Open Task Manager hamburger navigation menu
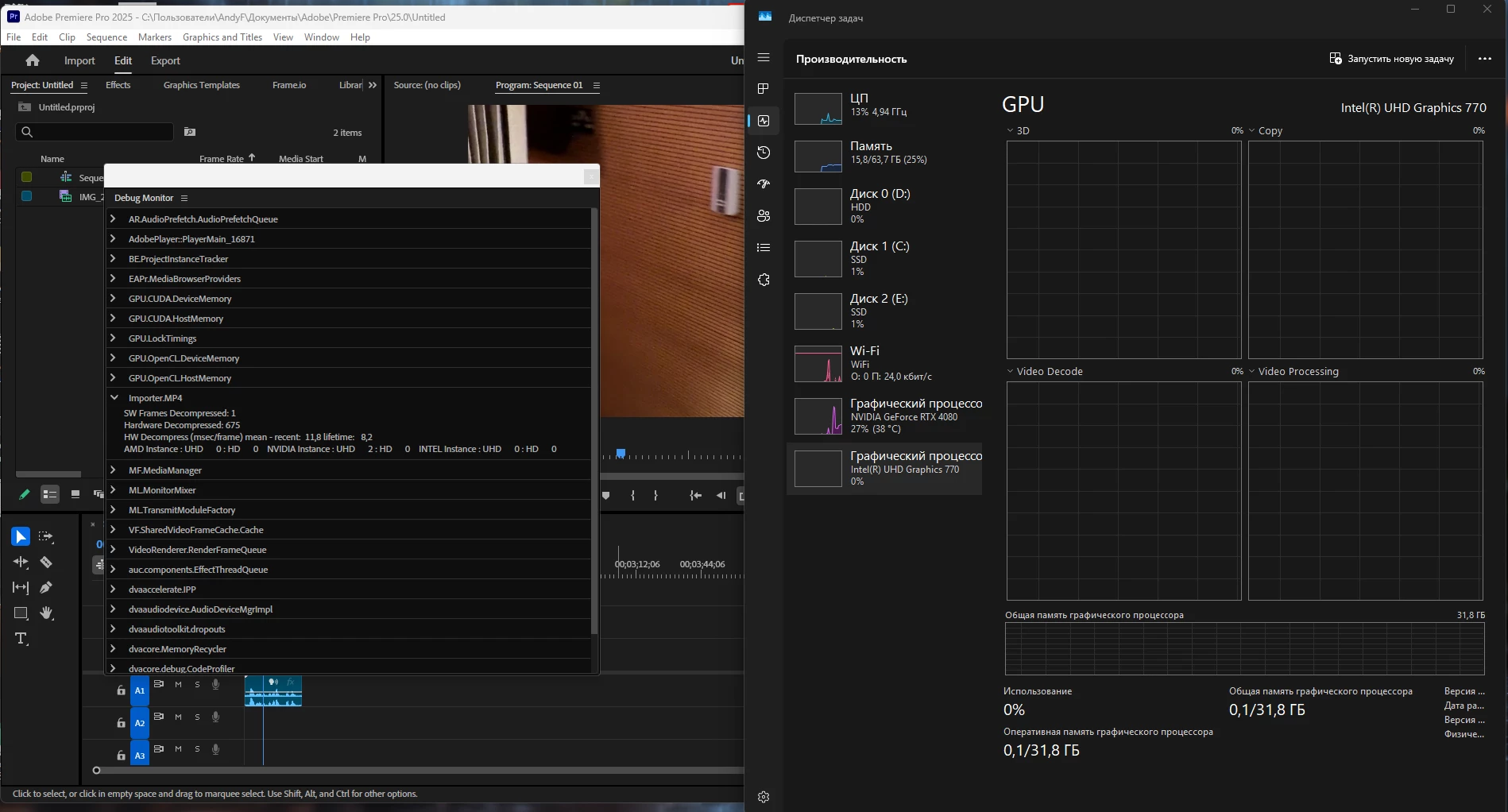1508x812 pixels. click(x=764, y=58)
